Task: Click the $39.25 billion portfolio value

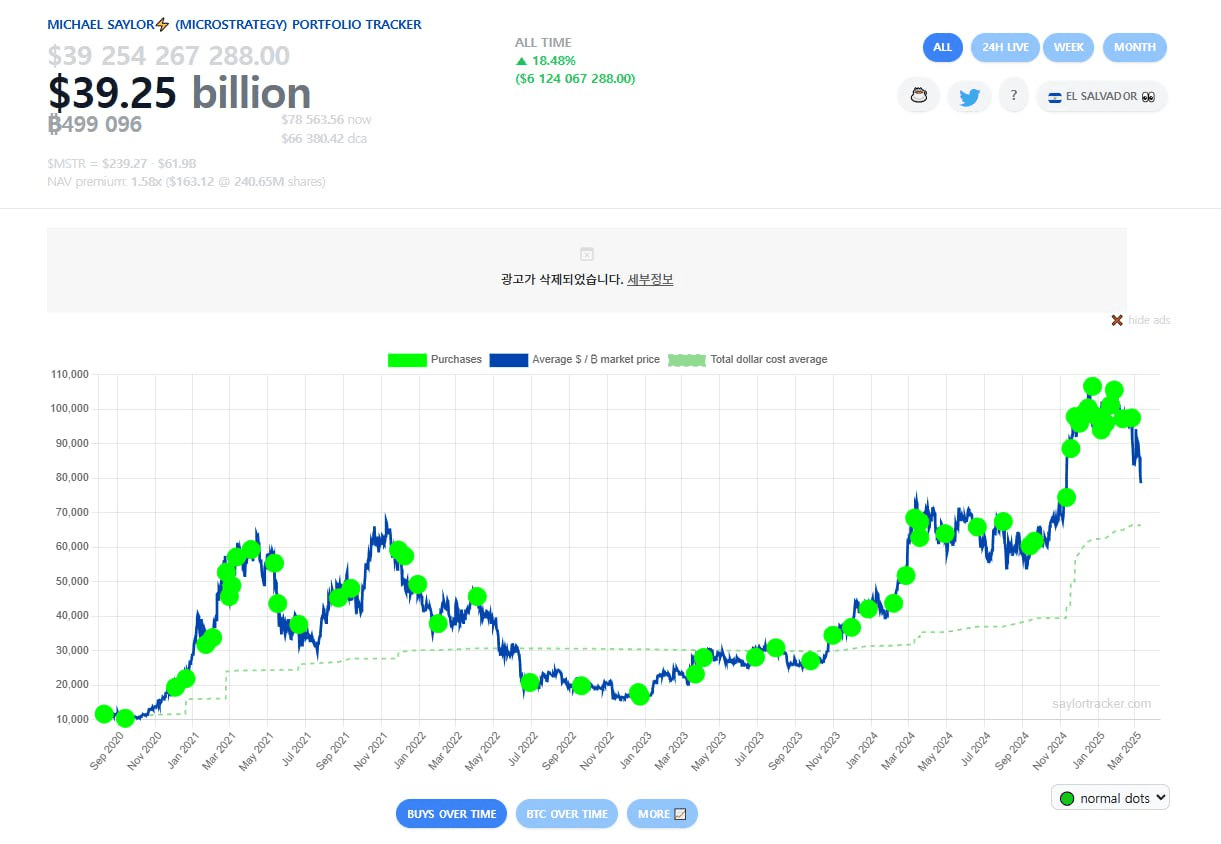Action: (179, 93)
